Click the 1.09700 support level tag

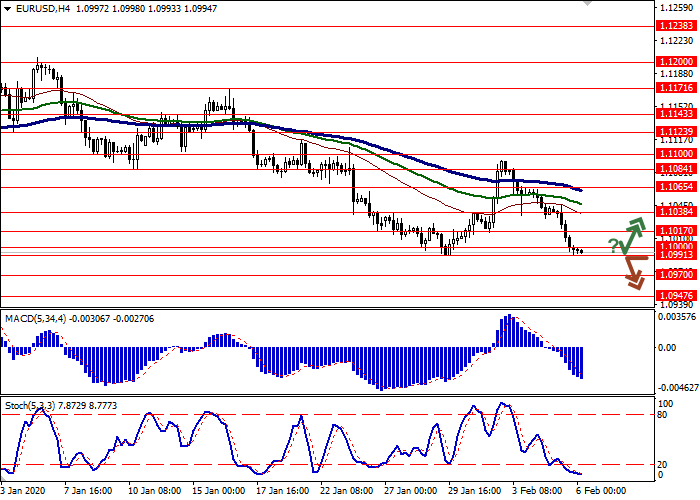676,273
